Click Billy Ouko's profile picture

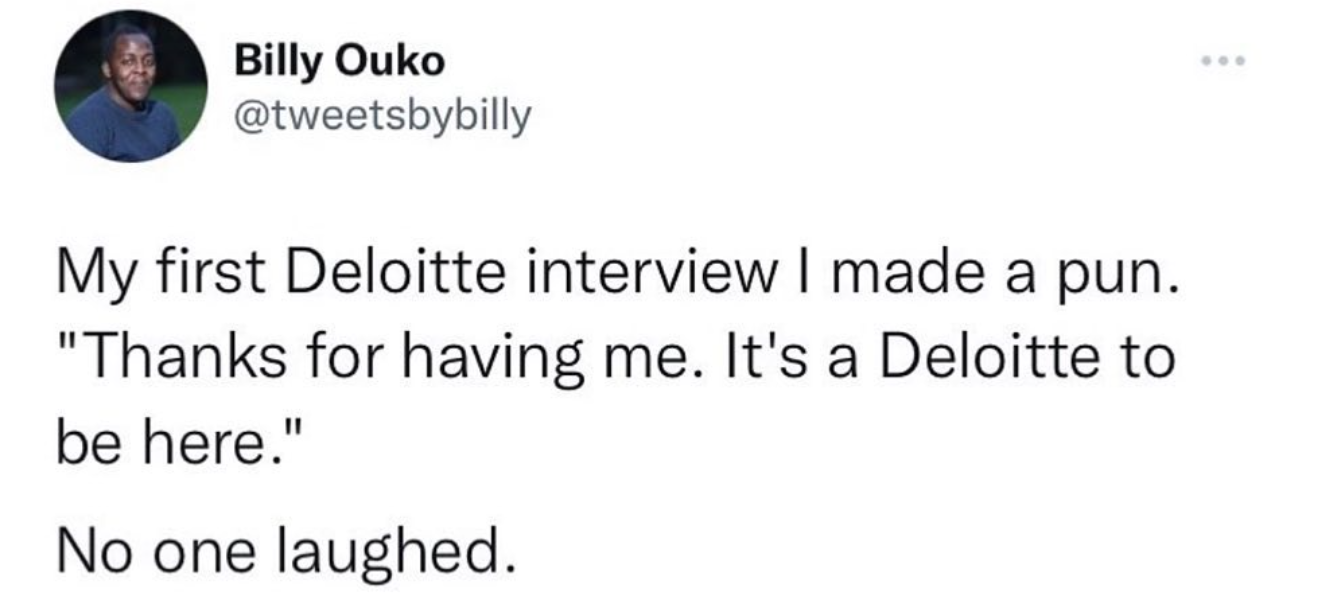tap(129, 86)
